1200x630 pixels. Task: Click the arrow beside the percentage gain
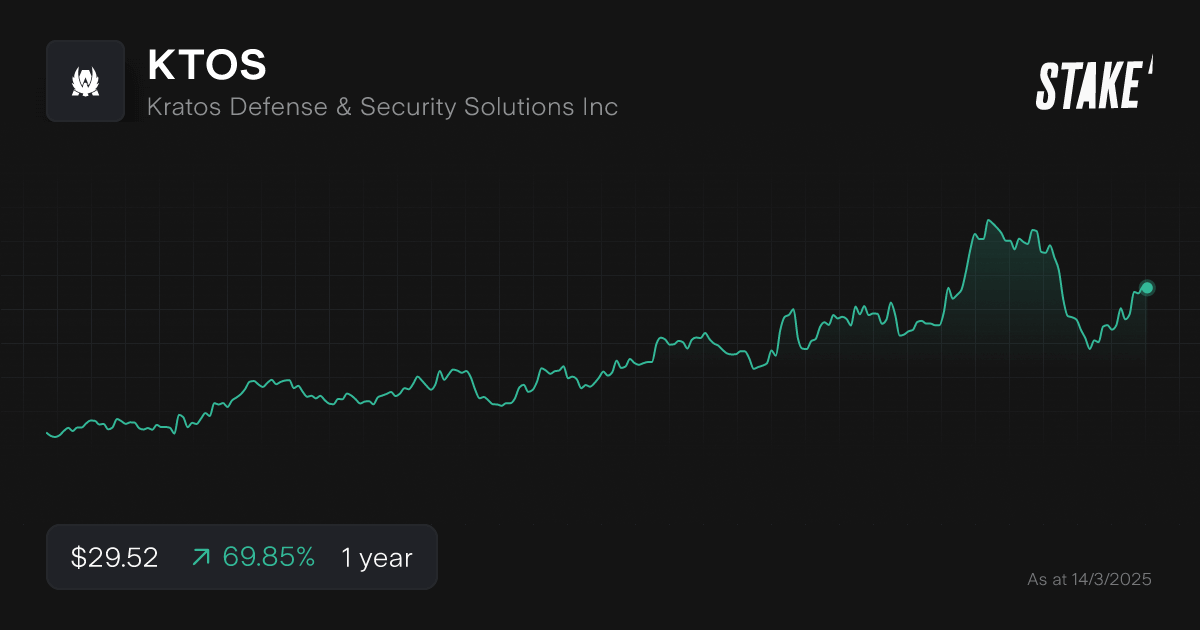[x=201, y=557]
